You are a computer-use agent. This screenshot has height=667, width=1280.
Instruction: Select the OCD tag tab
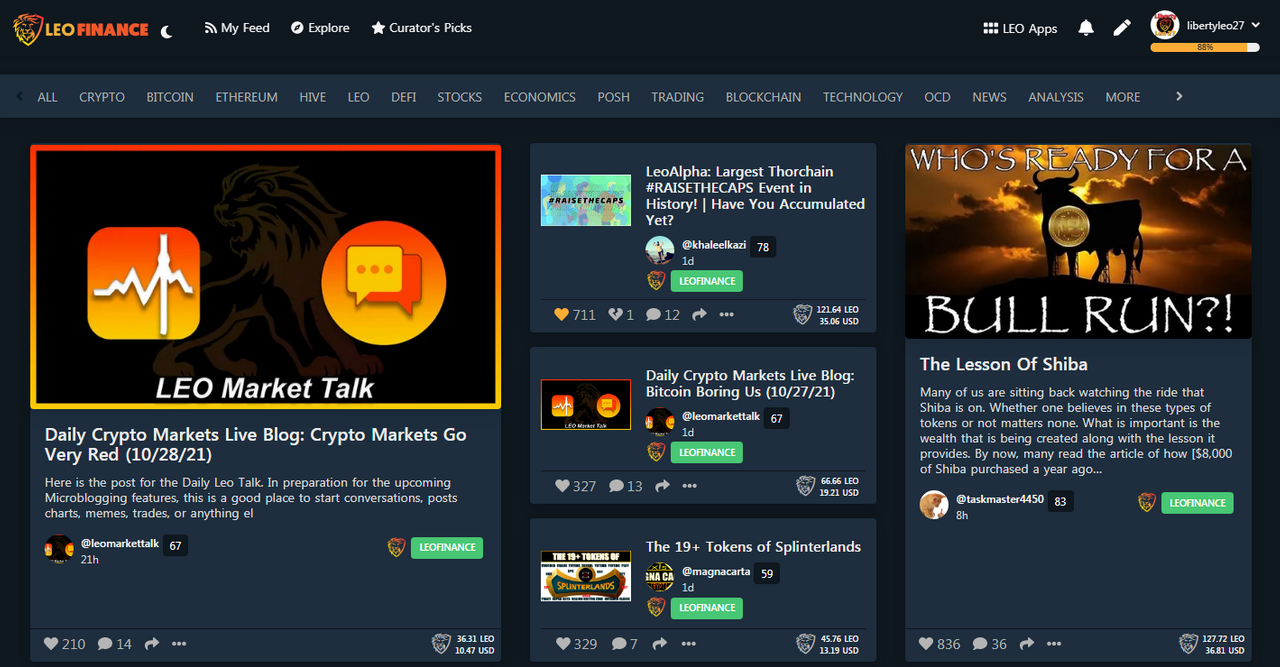click(938, 97)
